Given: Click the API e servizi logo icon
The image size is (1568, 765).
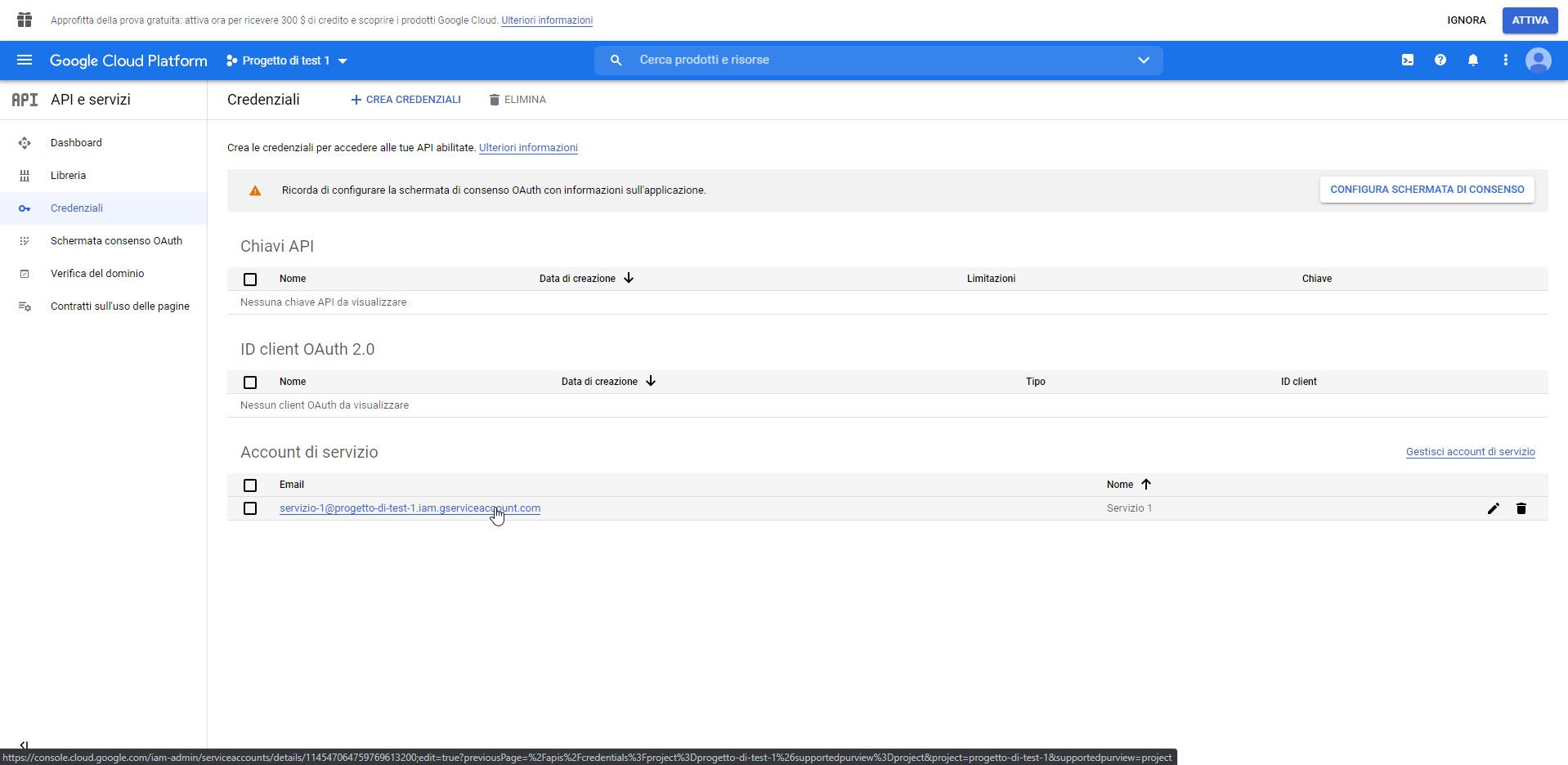Looking at the screenshot, I should pos(25,100).
